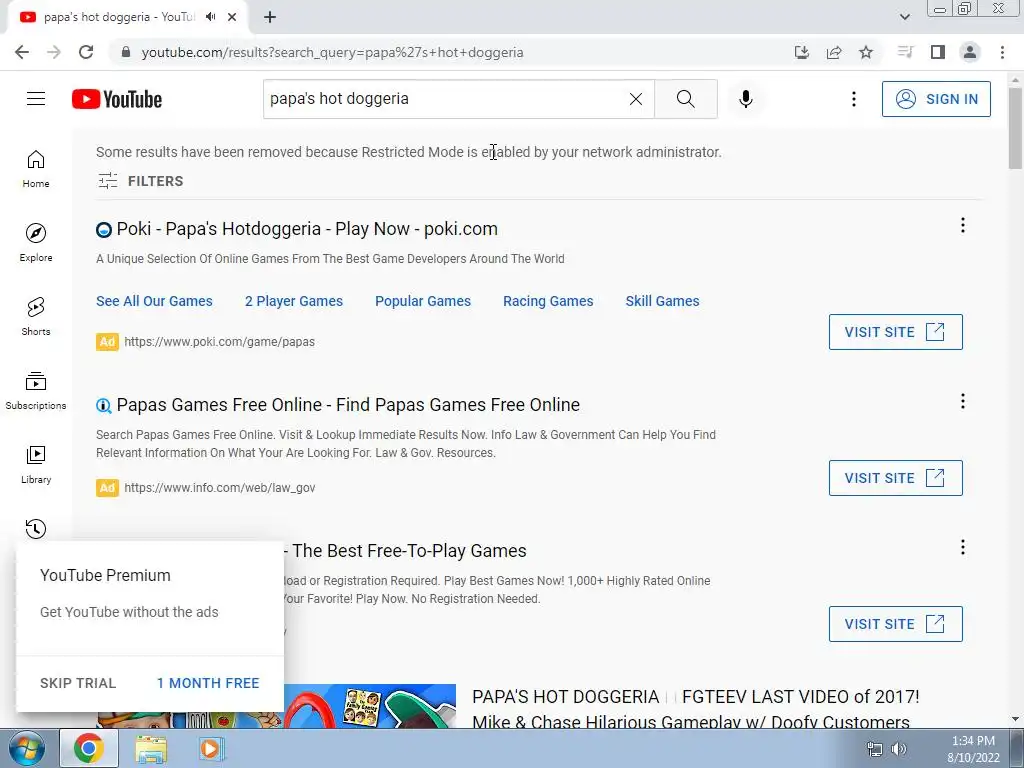The width and height of the screenshot is (1024, 768).
Task: Click the info.com/web/law_gov ad URL
Action: click(219, 488)
